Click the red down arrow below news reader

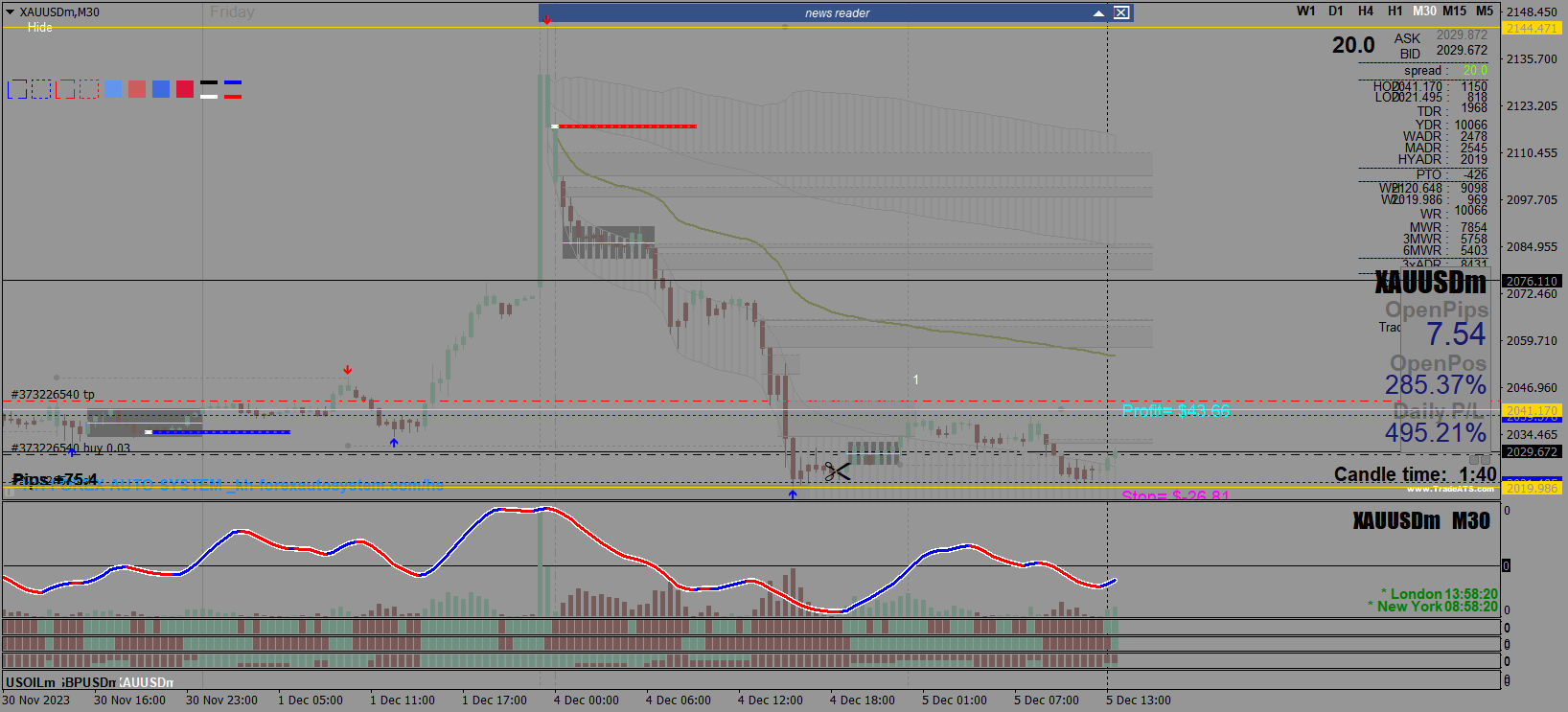(546, 20)
